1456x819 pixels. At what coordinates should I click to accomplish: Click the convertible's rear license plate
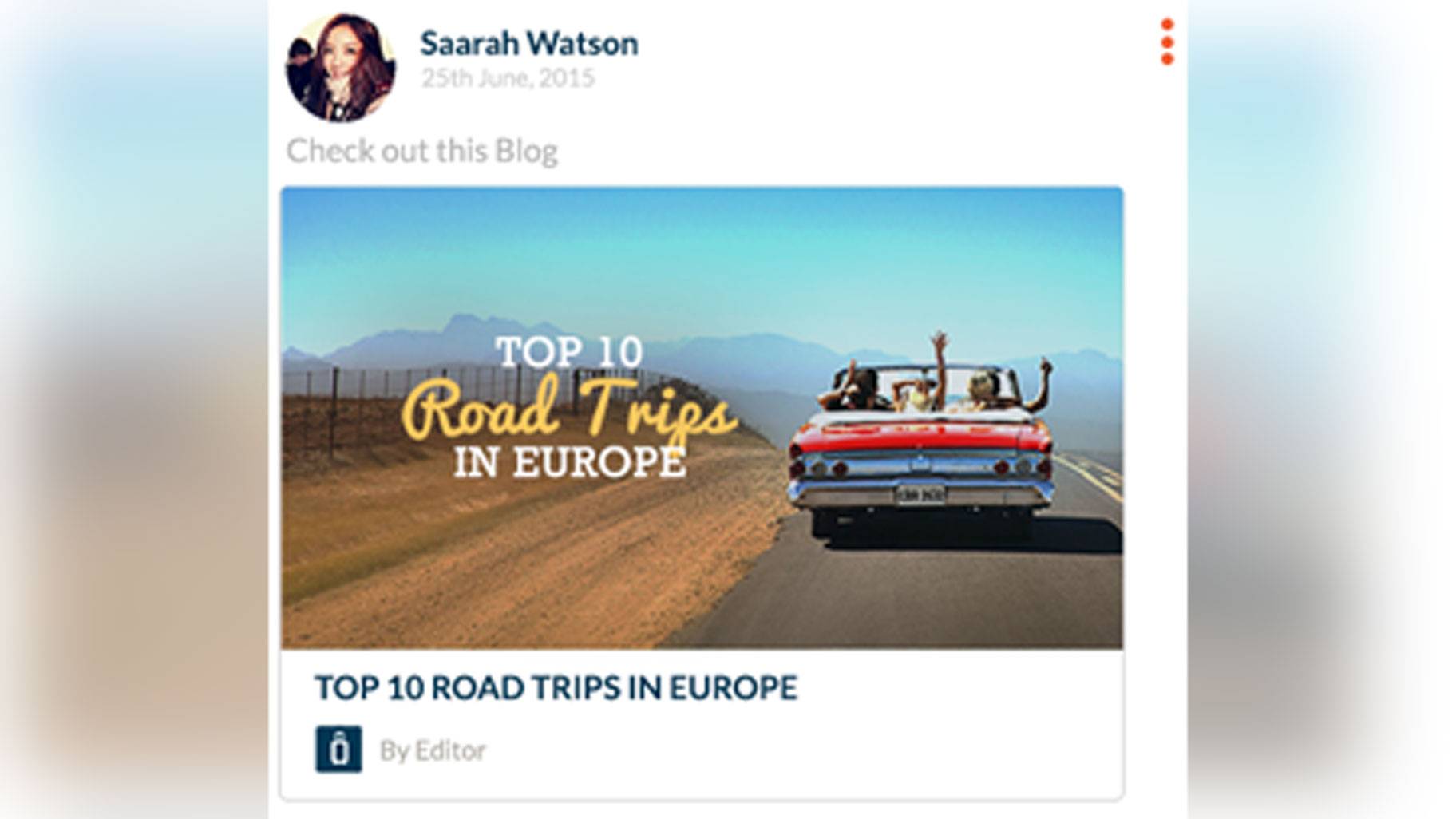[920, 496]
